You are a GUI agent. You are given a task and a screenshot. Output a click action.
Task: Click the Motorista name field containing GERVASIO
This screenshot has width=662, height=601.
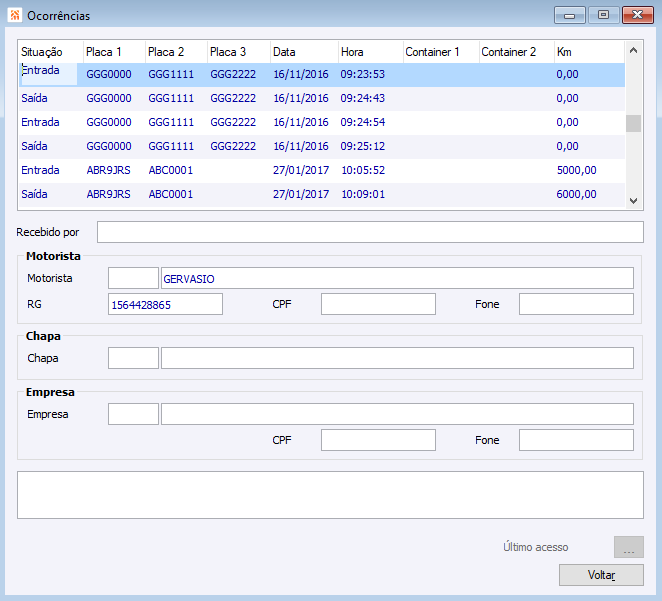click(397, 278)
